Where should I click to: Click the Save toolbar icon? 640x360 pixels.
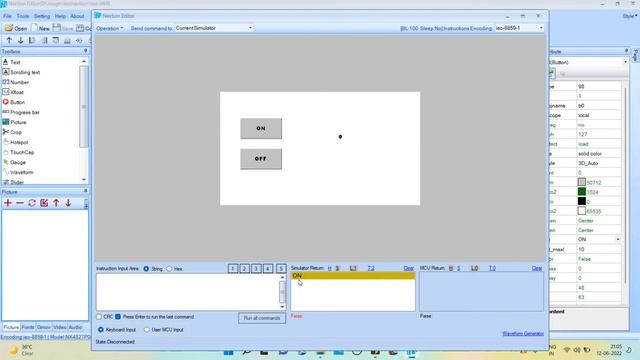[63, 28]
